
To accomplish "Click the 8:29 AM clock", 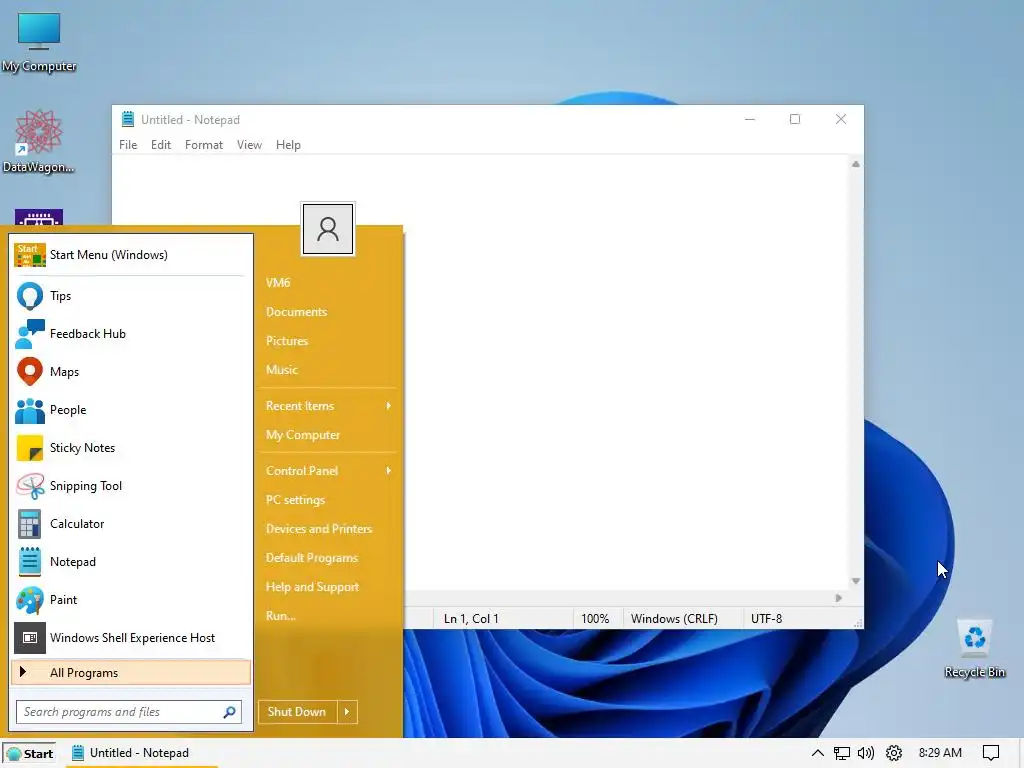I will click(940, 753).
